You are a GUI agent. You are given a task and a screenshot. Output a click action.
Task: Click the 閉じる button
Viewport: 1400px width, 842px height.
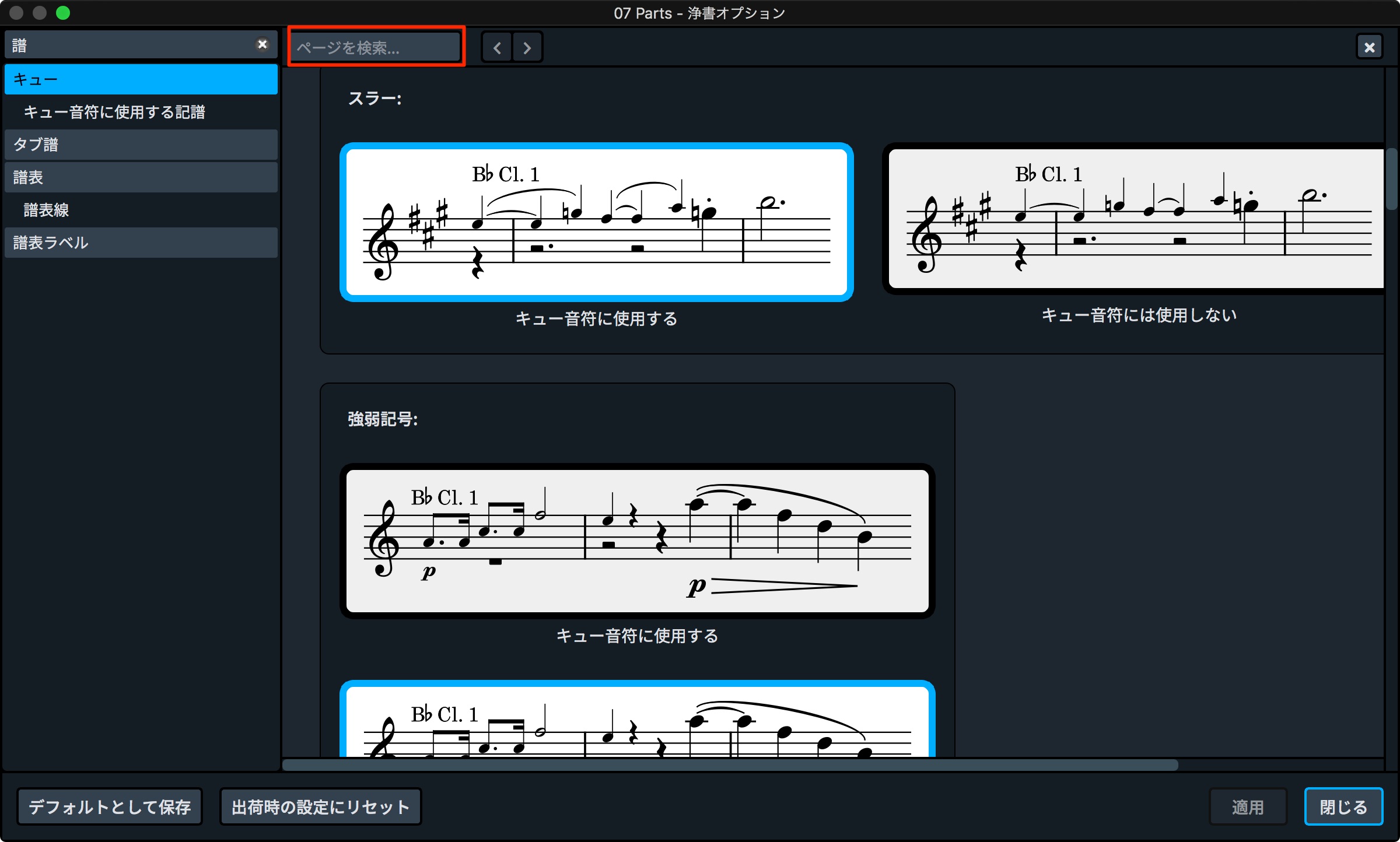[x=1343, y=807]
